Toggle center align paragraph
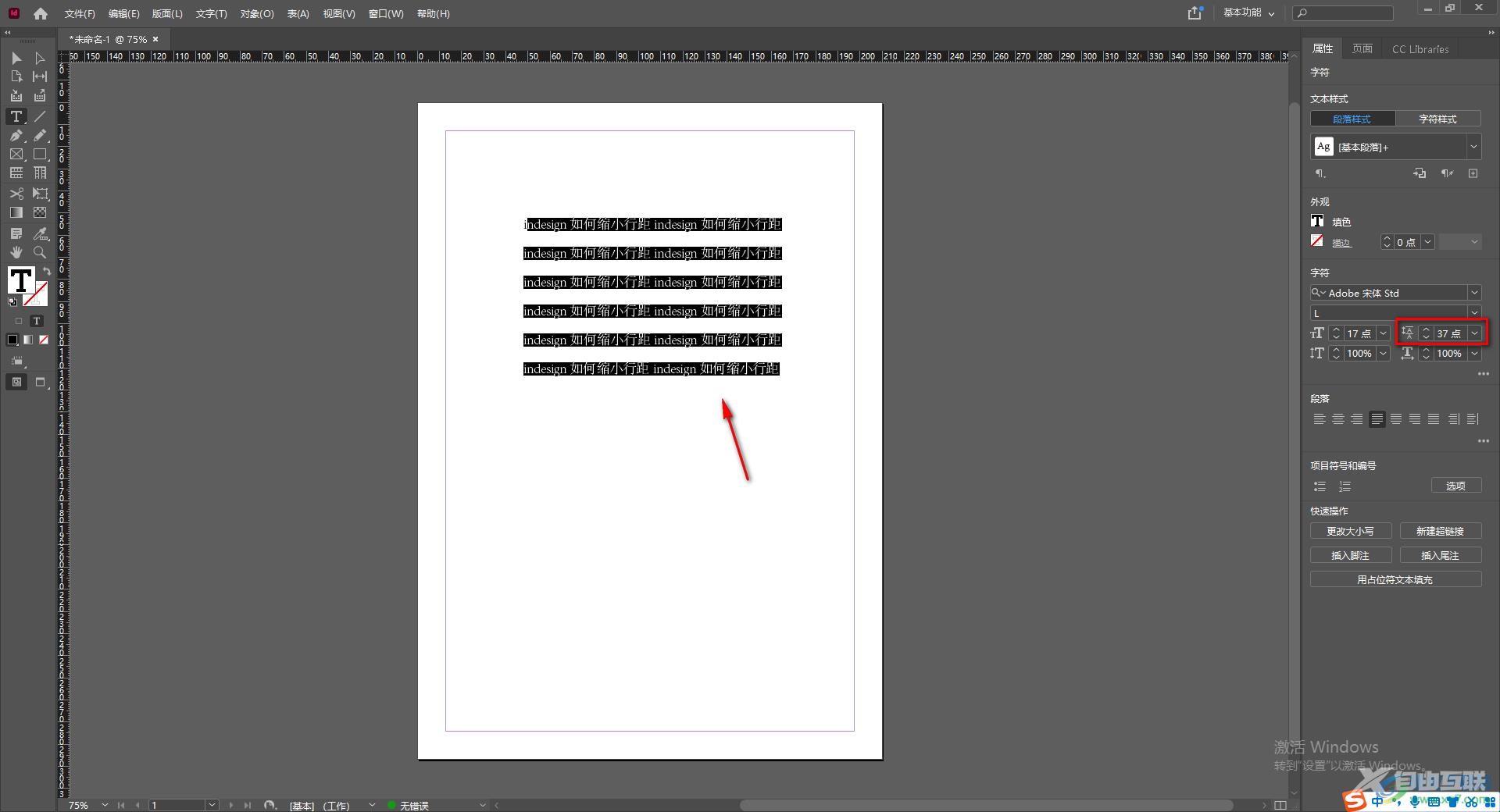Viewport: 1500px width, 812px height. (1338, 419)
